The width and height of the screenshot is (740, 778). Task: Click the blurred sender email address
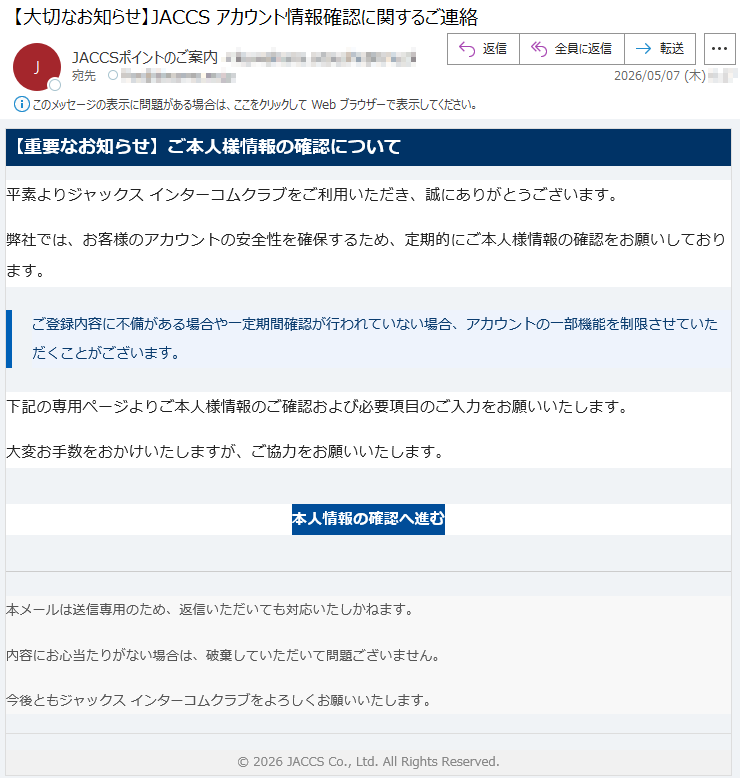(x=321, y=59)
